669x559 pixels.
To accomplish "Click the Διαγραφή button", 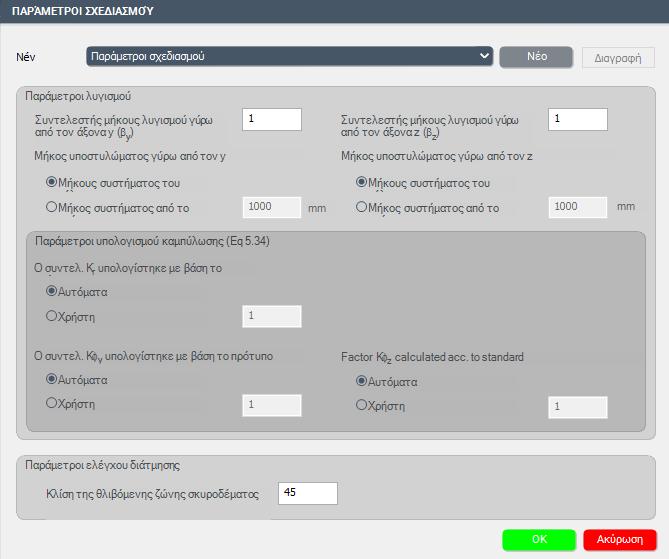I will tap(618, 58).
